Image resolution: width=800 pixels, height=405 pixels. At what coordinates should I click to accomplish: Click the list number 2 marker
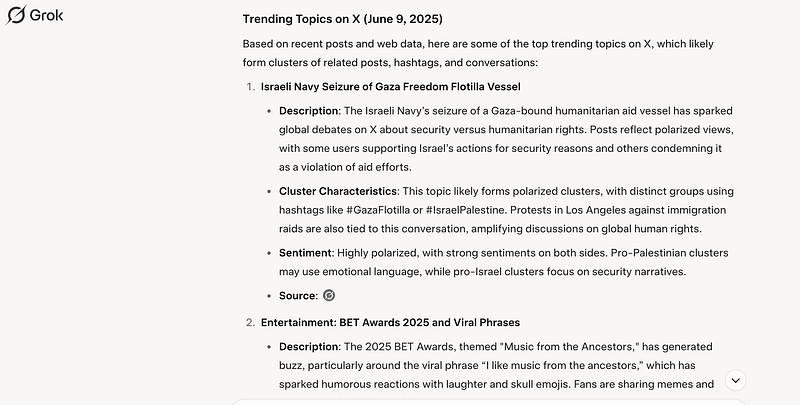250,322
